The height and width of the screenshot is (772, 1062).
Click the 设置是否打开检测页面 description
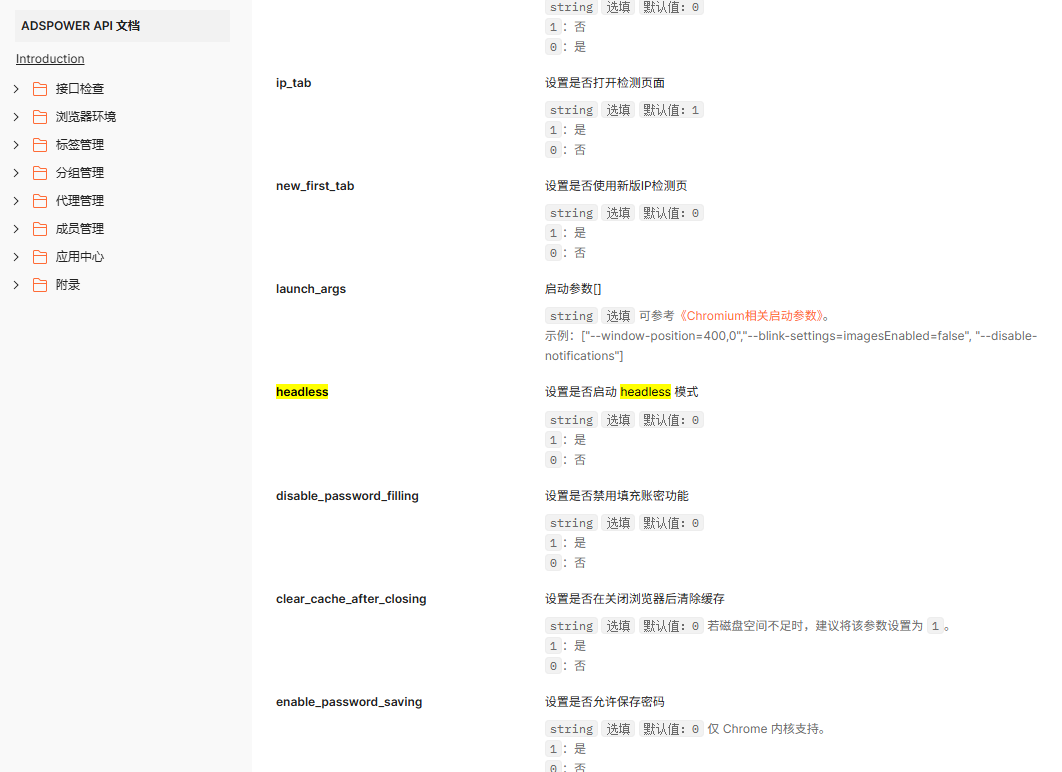[x=605, y=83]
